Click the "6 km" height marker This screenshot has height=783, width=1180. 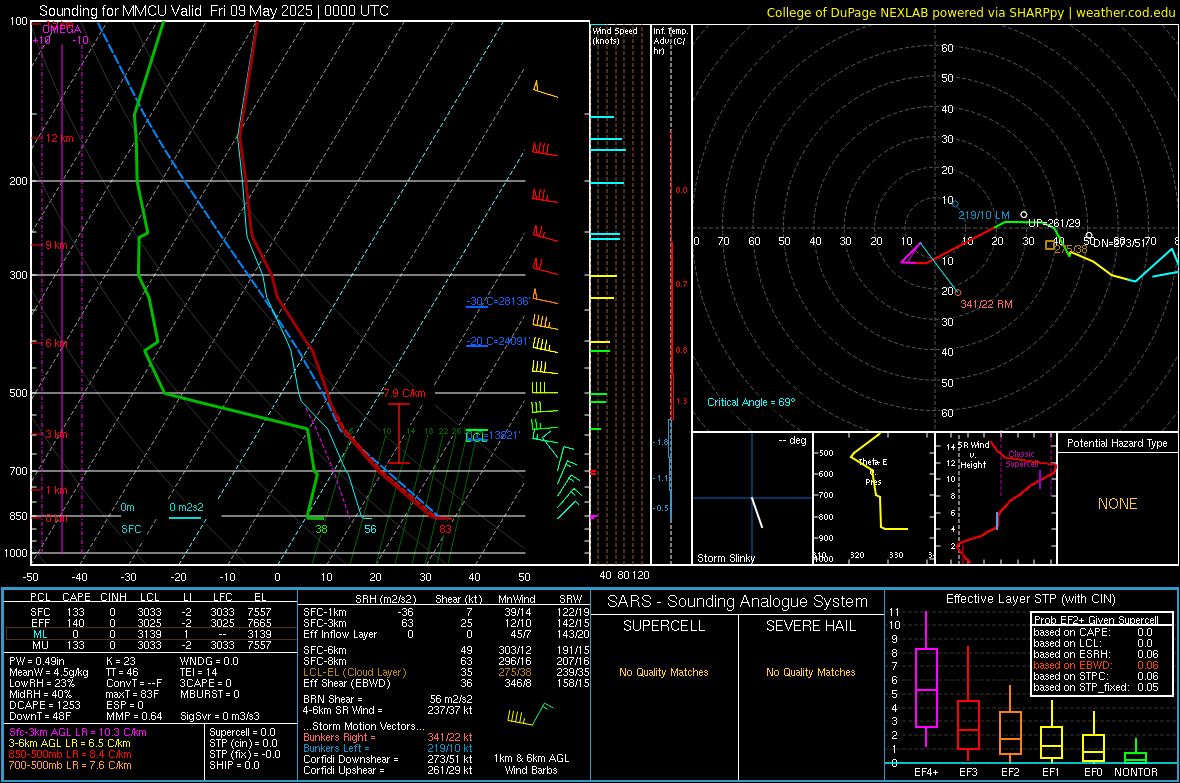click(x=56, y=343)
